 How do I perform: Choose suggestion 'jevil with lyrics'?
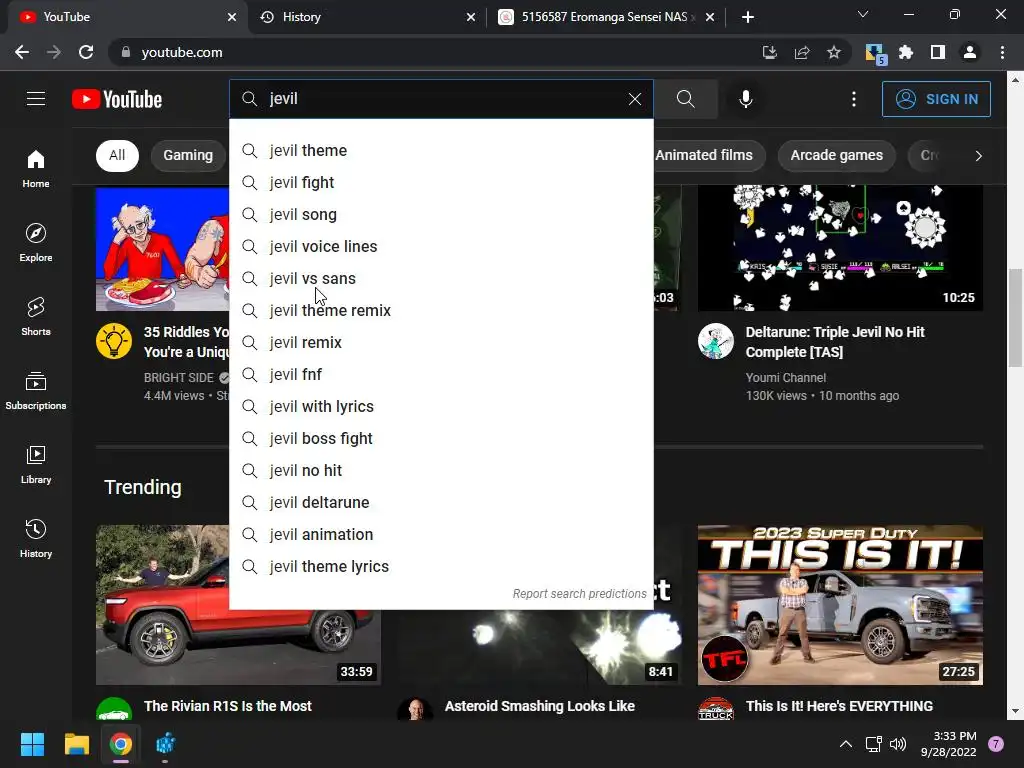(x=441, y=406)
